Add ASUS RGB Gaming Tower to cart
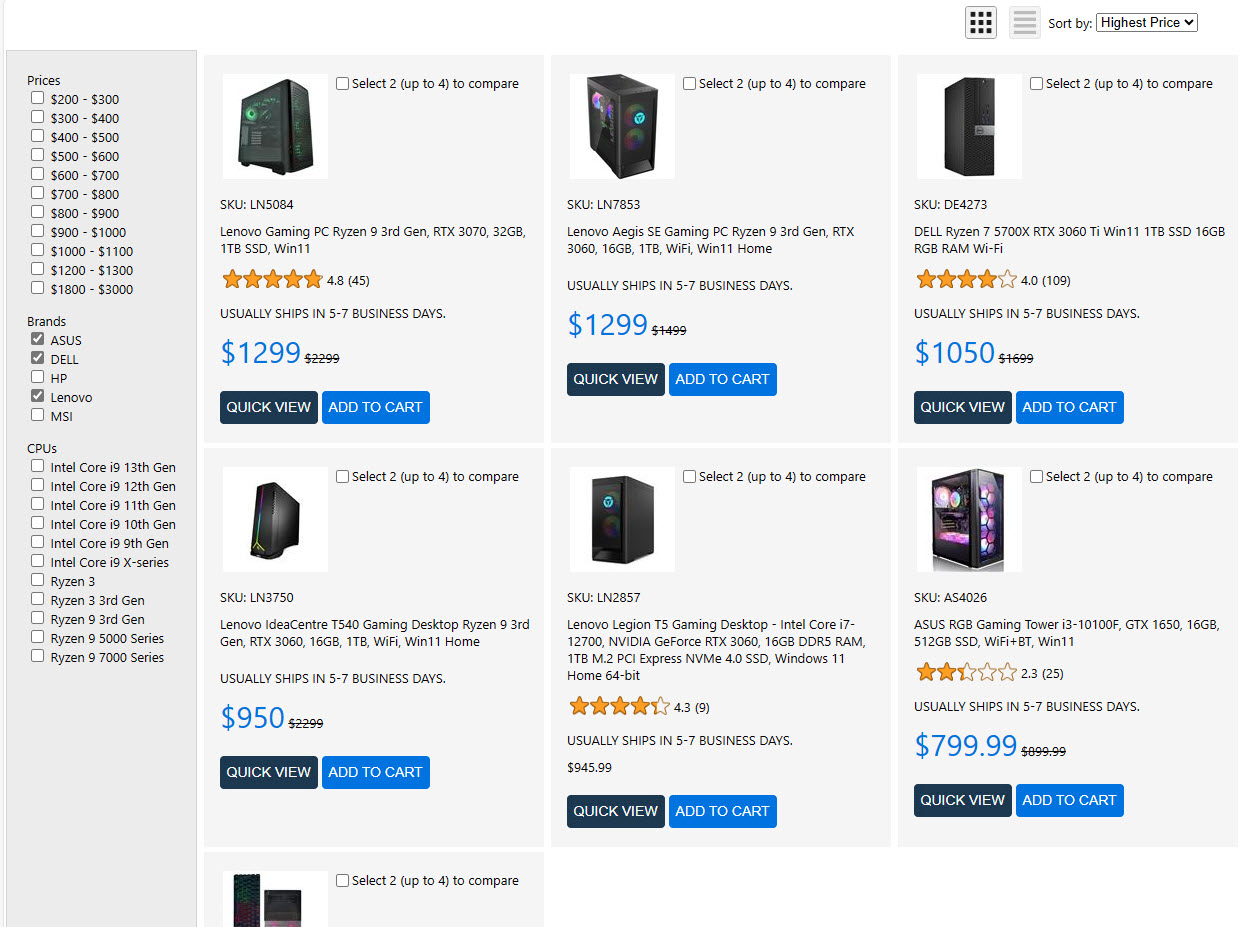The width and height of the screenshot is (1257, 927). (1069, 800)
